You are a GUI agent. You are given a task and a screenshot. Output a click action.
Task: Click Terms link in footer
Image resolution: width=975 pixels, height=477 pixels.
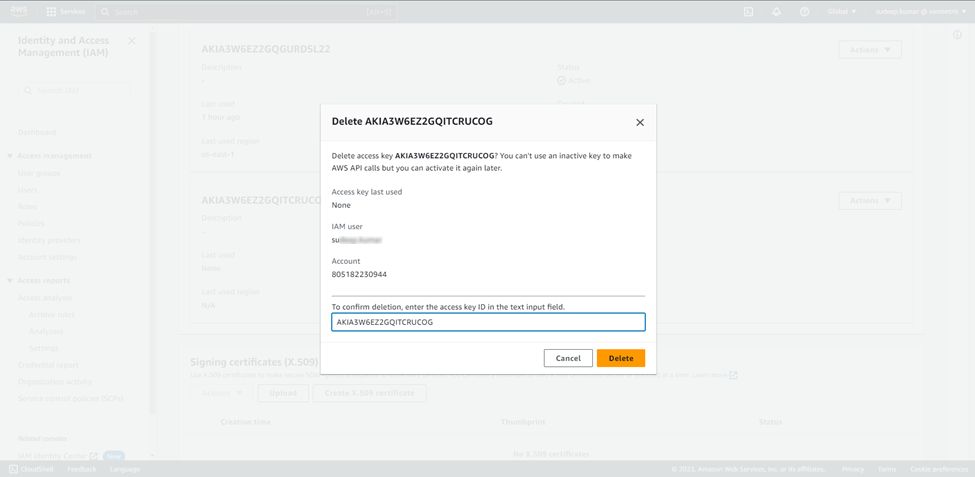pos(886,469)
